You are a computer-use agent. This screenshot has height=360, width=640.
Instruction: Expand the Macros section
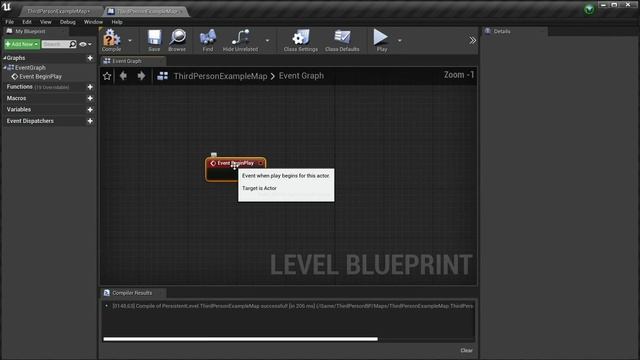[16, 98]
